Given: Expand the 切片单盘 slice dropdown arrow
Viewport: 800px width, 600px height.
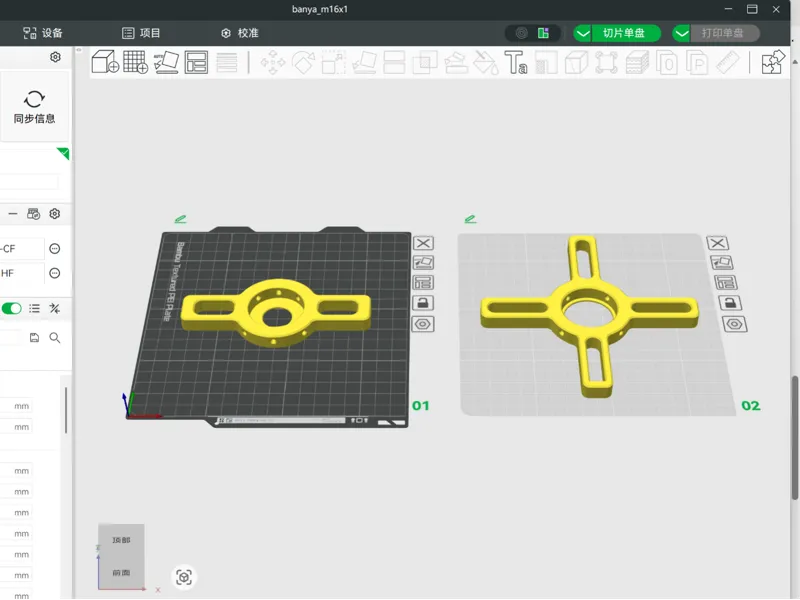Looking at the screenshot, I should [582, 34].
